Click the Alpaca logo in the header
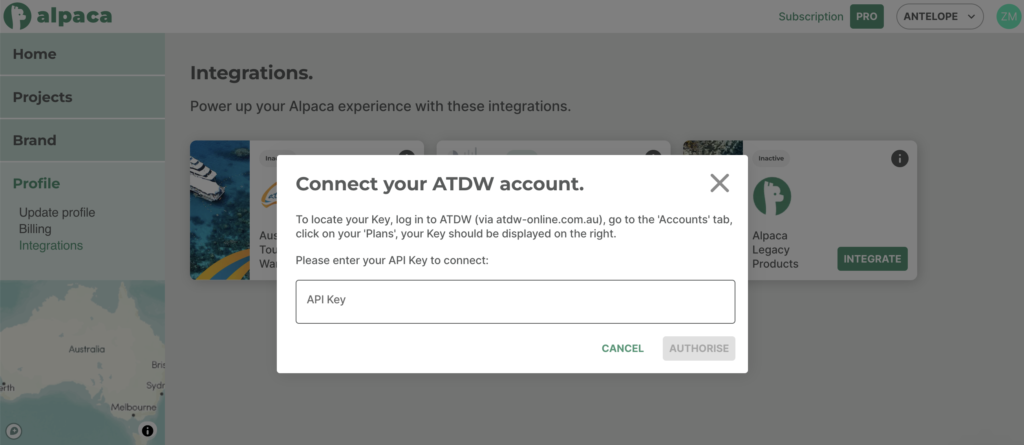The image size is (1024, 445). point(57,16)
